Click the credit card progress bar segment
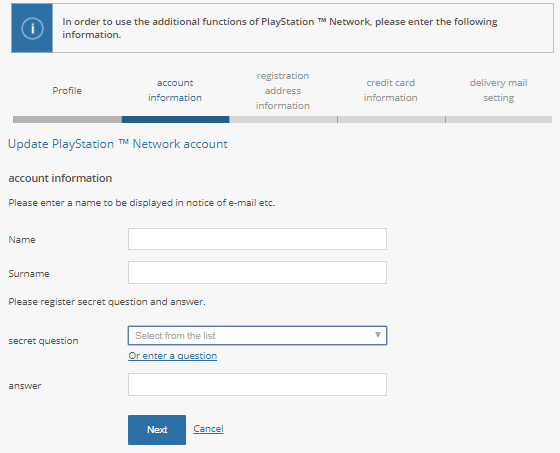This screenshot has width=560, height=453. pos(391,119)
